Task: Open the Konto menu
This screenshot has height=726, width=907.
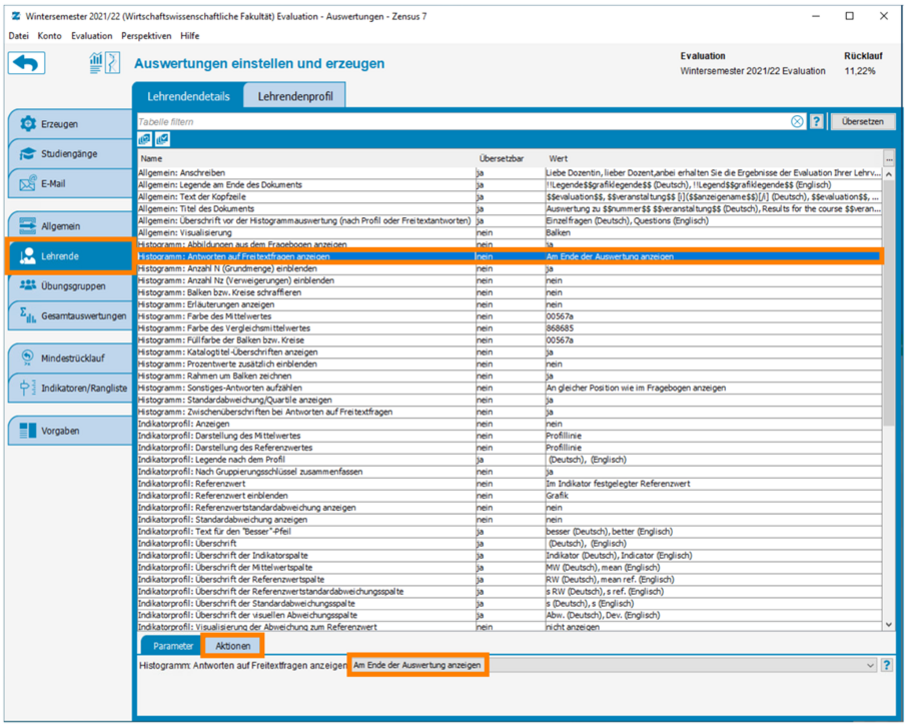Action: [x=49, y=36]
